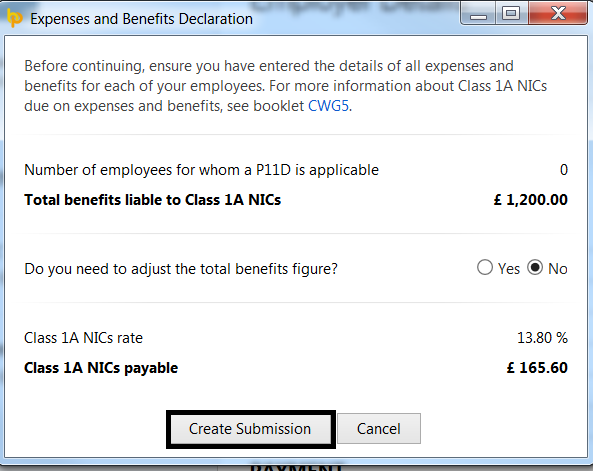The height and width of the screenshot is (471, 593).
Task: Click the Total benefits liable to Class 1A NICs label
Action: coord(152,200)
